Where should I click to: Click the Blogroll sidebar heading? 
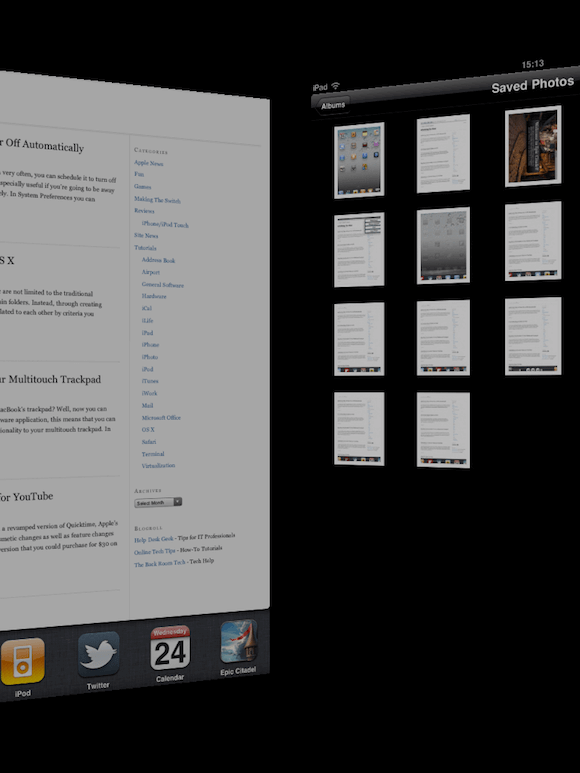click(x=148, y=528)
